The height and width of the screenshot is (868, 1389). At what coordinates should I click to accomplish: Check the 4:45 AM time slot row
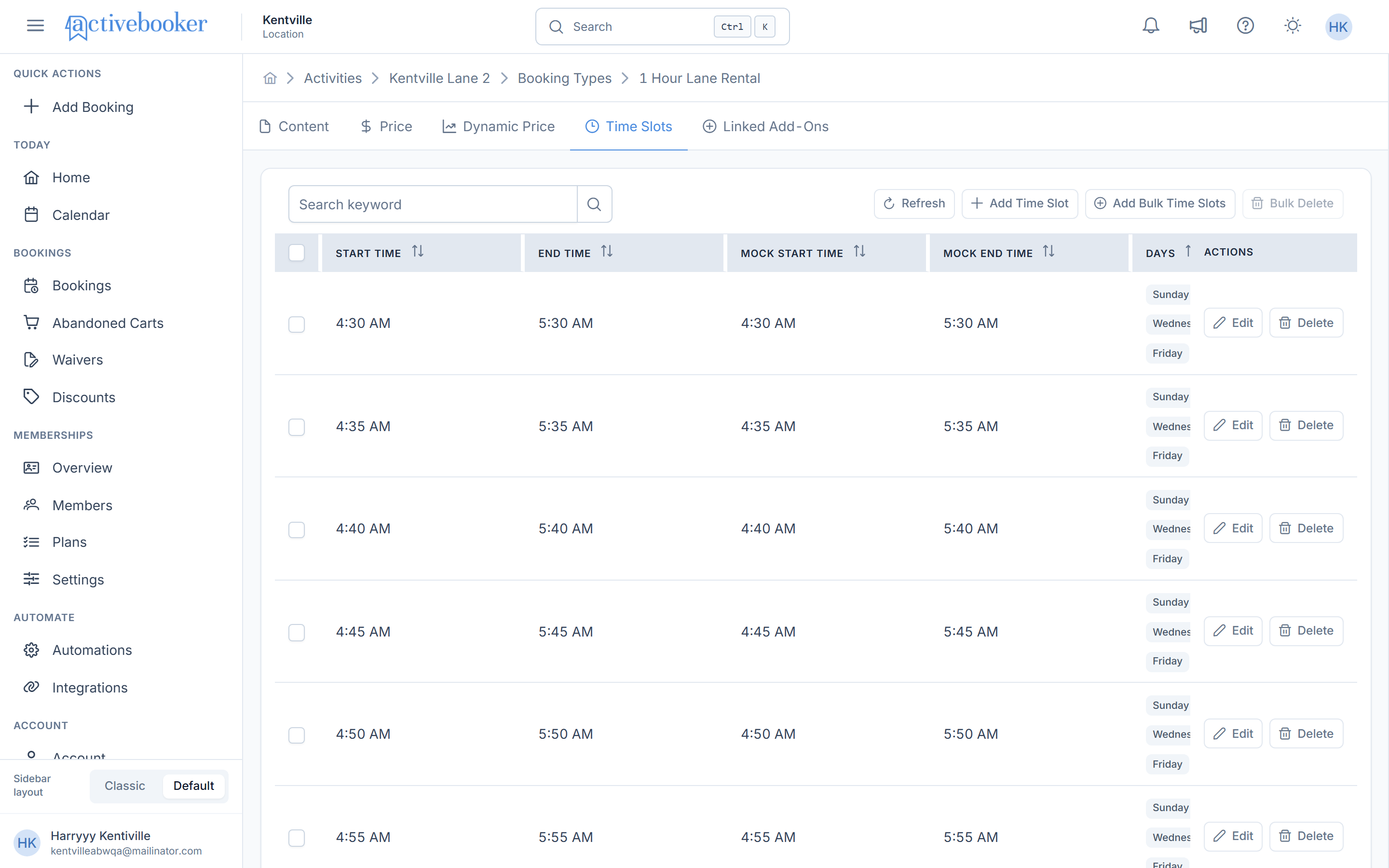coord(297,633)
